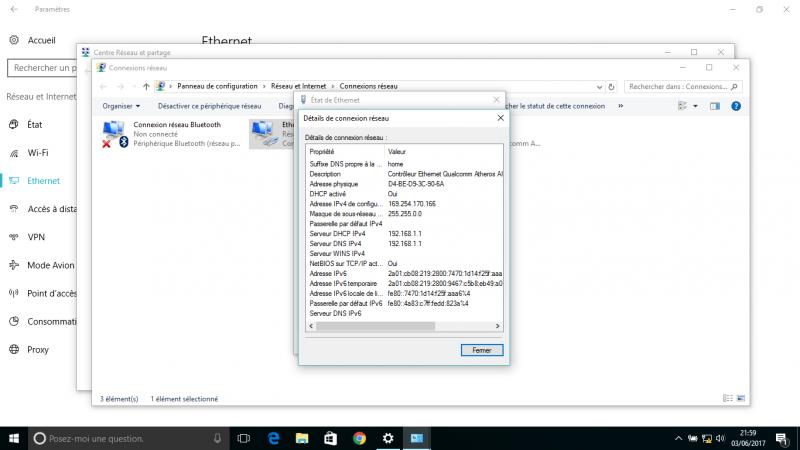The image size is (800, 450).
Task: Open Proxy settings page
Action: 38,349
